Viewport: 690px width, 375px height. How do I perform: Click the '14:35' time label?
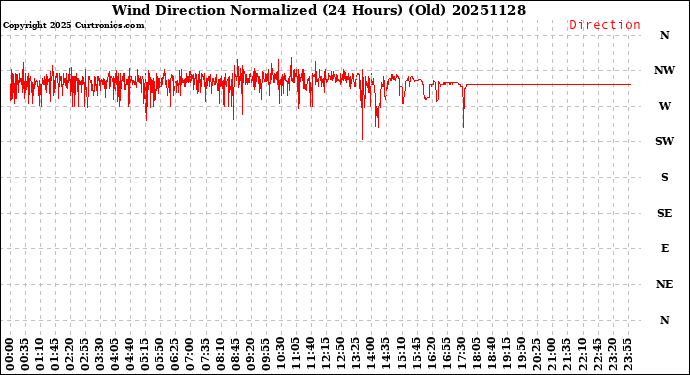click(385, 355)
